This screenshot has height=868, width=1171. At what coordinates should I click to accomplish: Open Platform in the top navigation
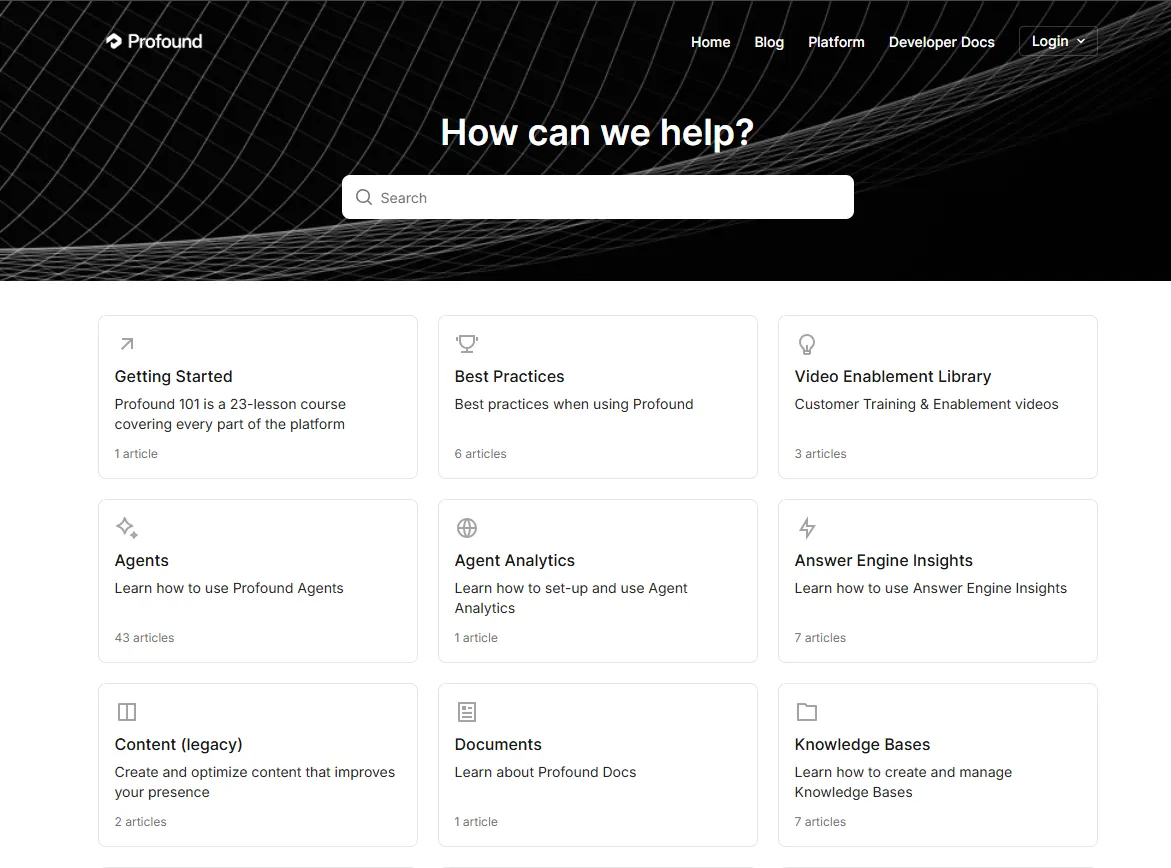coord(836,42)
